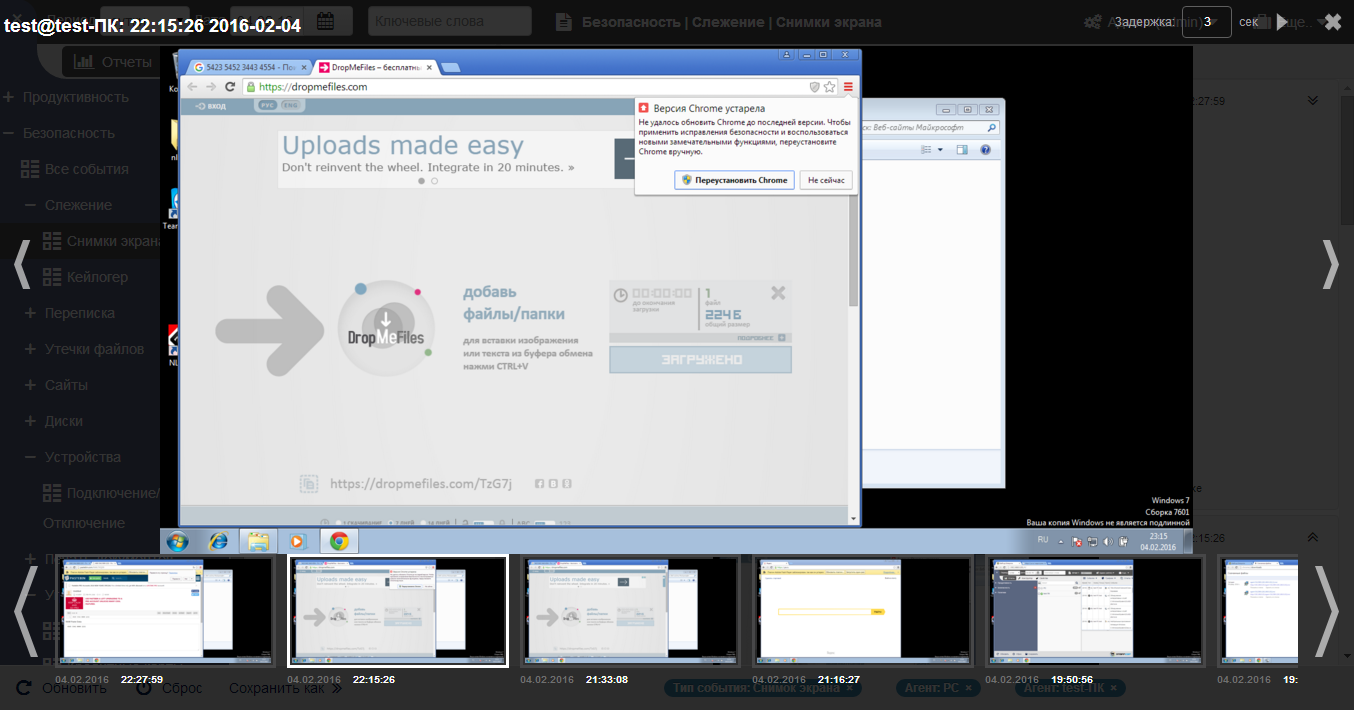Click the Chrome menu icon in captured screenshot
Viewport: 1354px width, 710px height.
[848, 87]
